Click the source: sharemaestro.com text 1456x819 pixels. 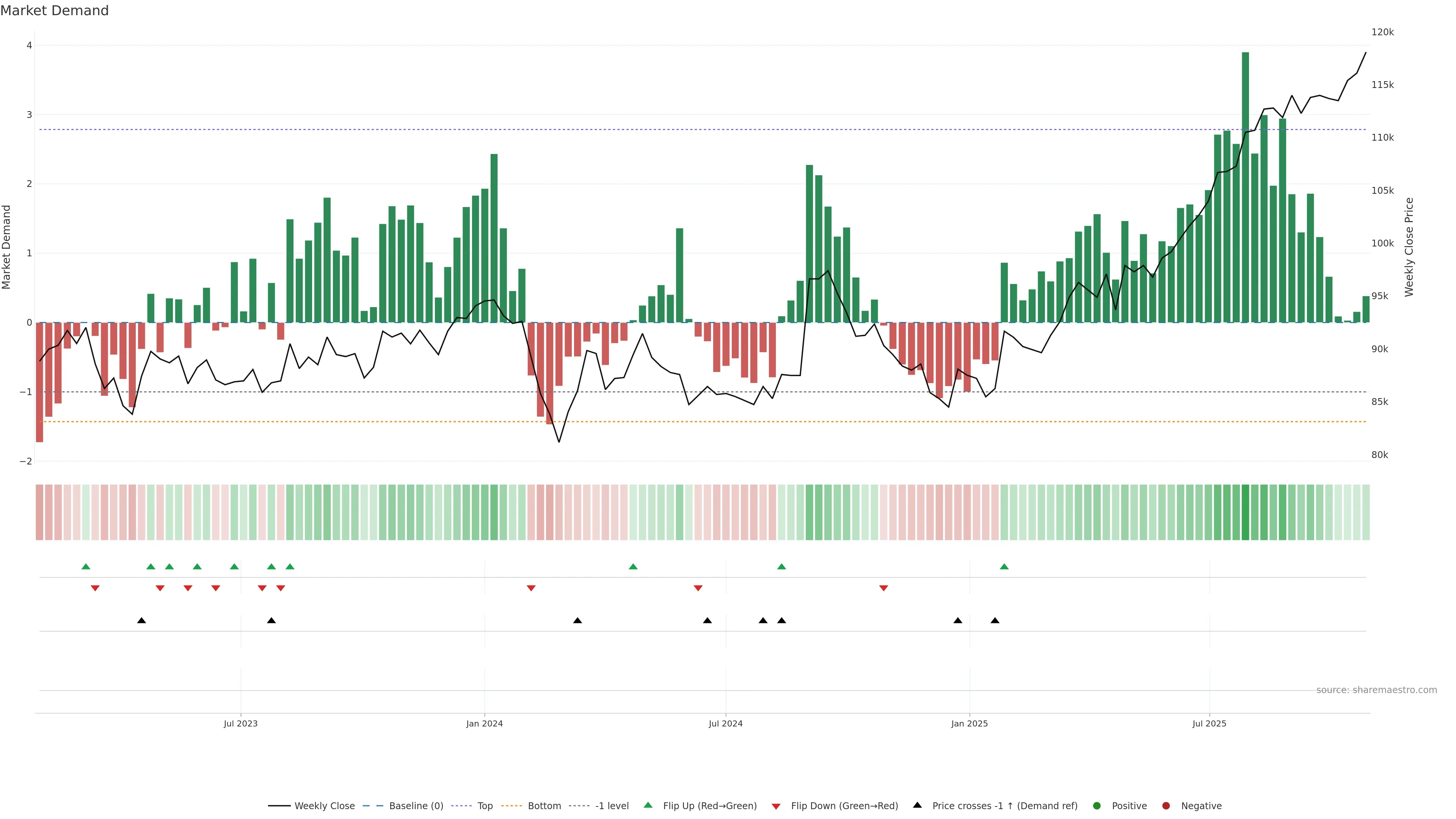pyautogui.click(x=1376, y=690)
